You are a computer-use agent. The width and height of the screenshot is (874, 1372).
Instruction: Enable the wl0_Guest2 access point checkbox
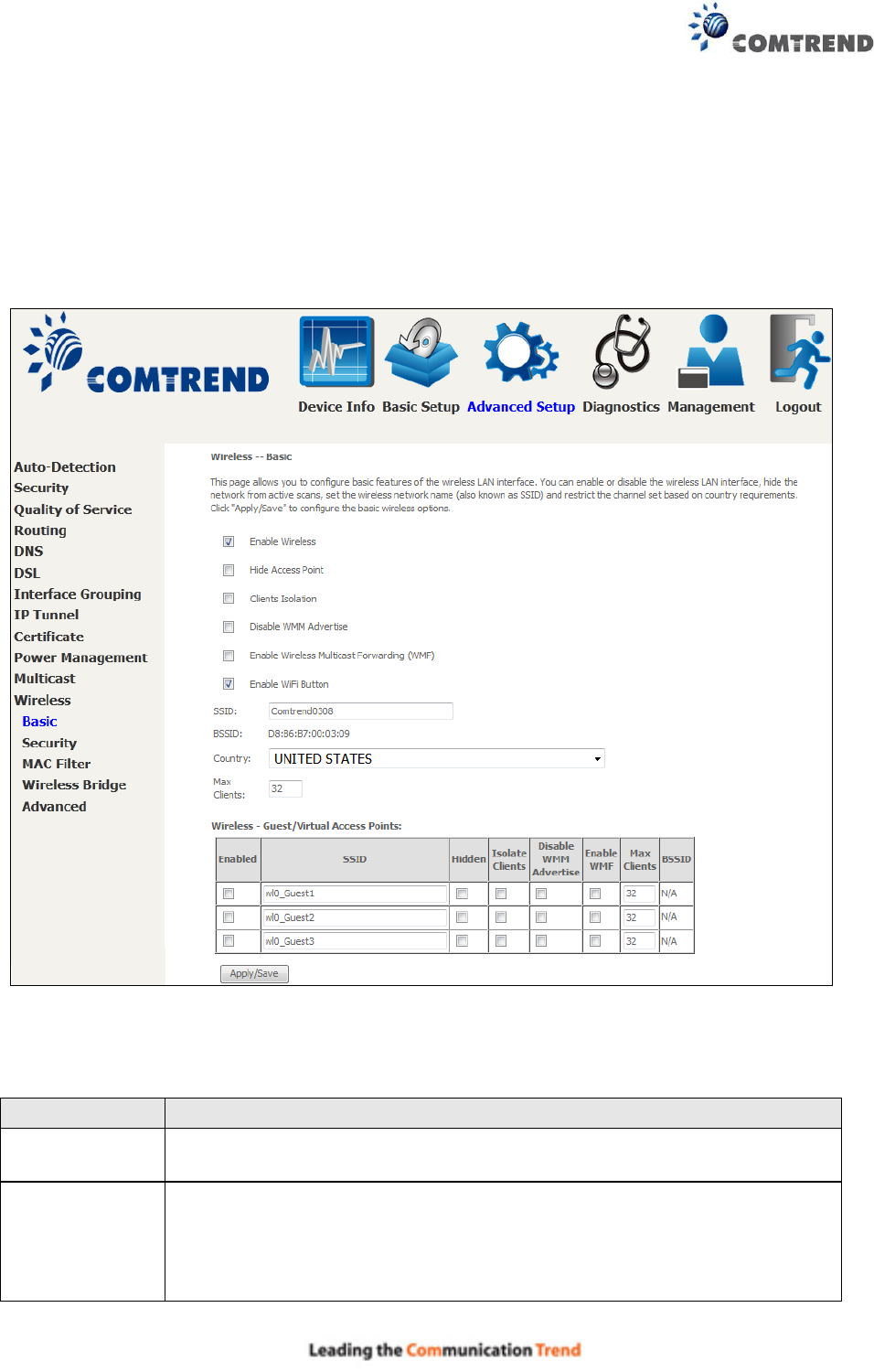pyautogui.click(x=229, y=917)
